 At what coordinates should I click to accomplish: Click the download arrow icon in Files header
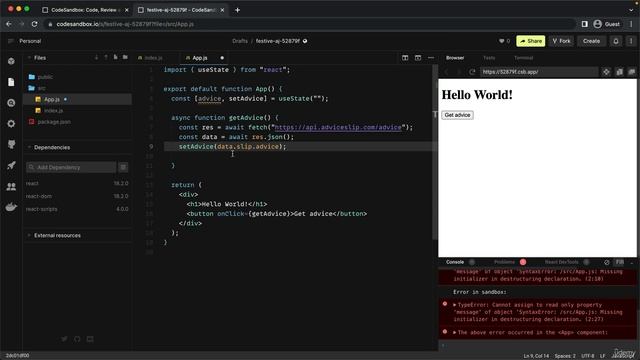tap(96, 58)
